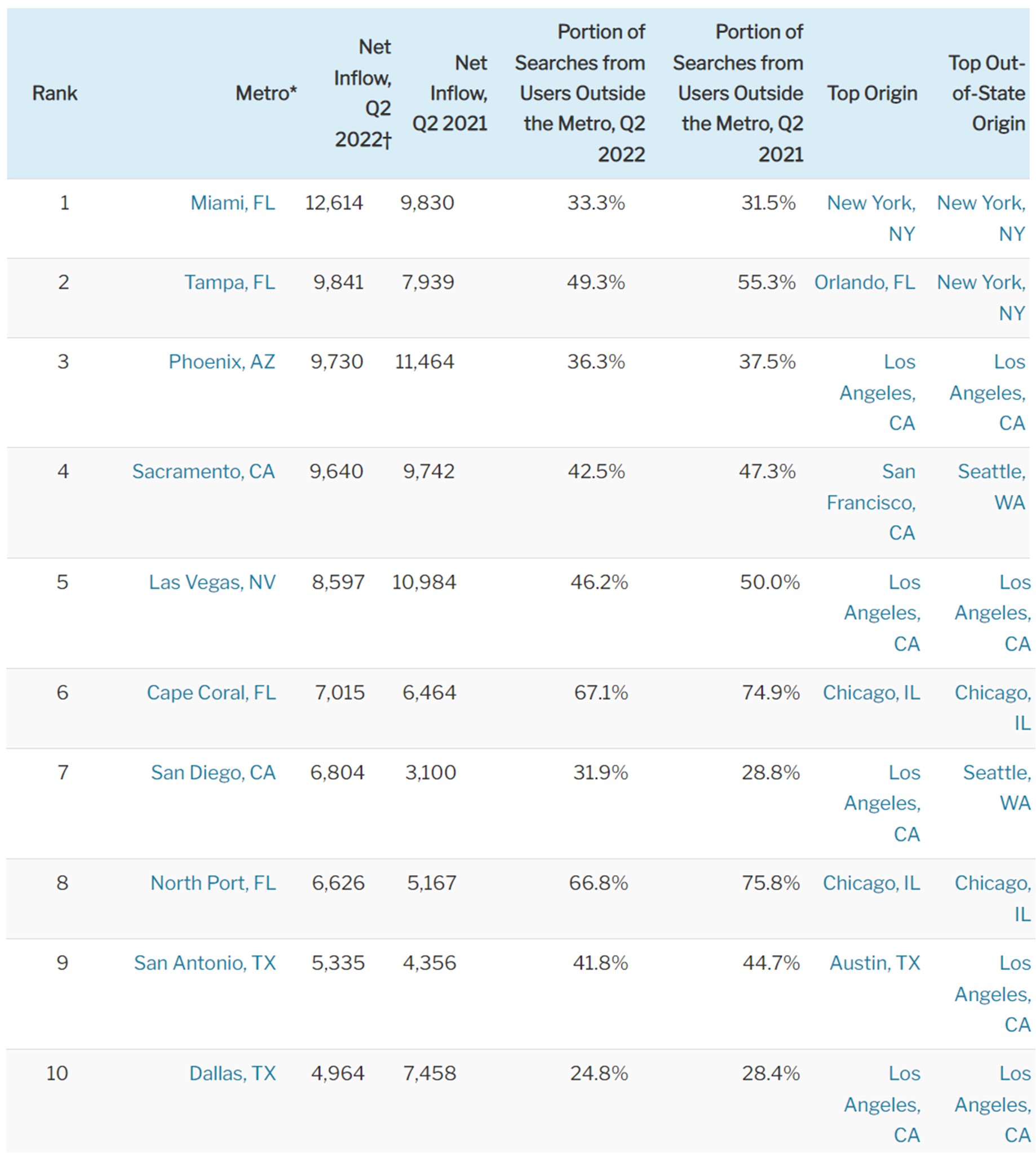Viewport: 1036px width, 1153px height.
Task: Click the Top Out-of-State Origin header
Action: point(987,94)
